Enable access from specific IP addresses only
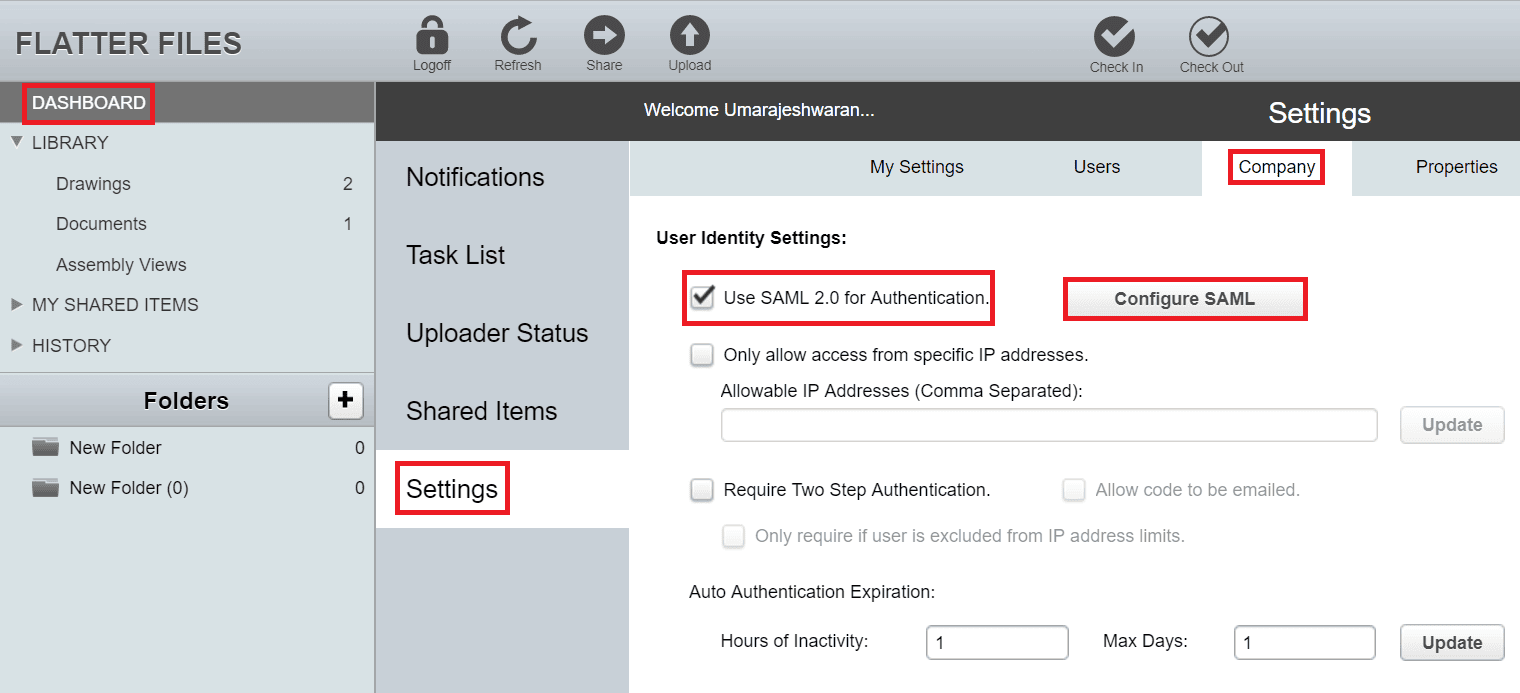 tap(702, 355)
